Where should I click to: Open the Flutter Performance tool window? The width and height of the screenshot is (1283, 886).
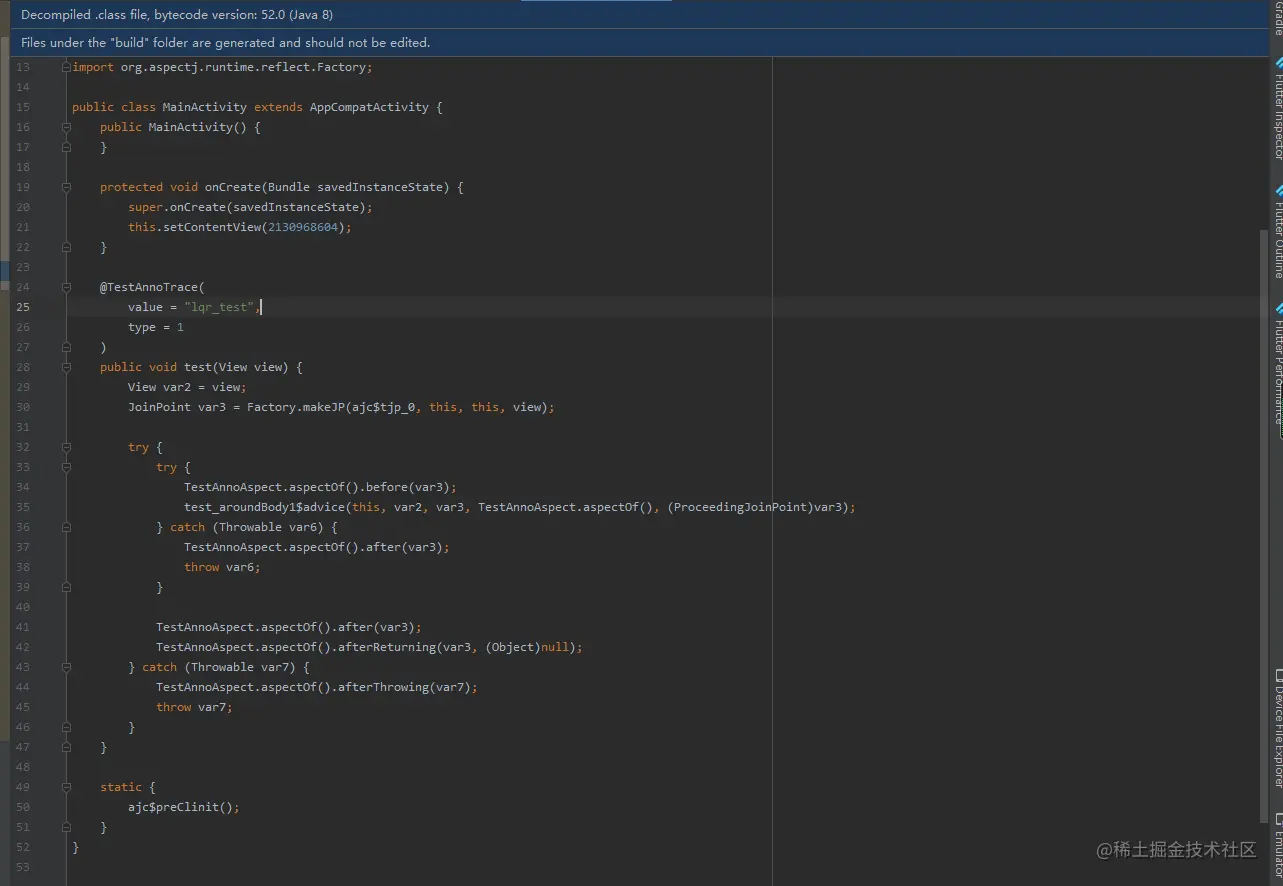click(x=1277, y=364)
